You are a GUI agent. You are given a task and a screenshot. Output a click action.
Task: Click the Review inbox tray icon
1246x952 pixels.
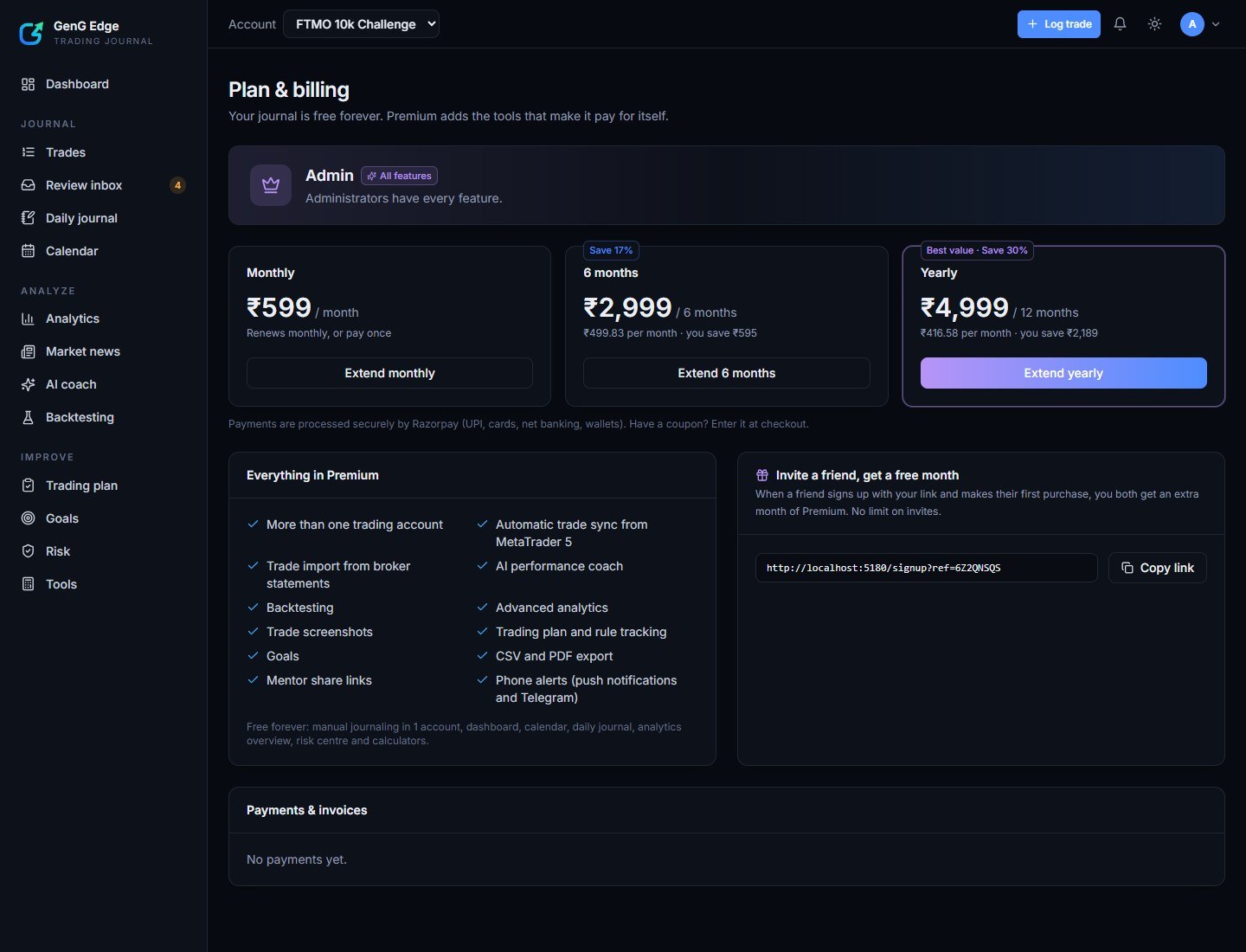pyautogui.click(x=28, y=185)
